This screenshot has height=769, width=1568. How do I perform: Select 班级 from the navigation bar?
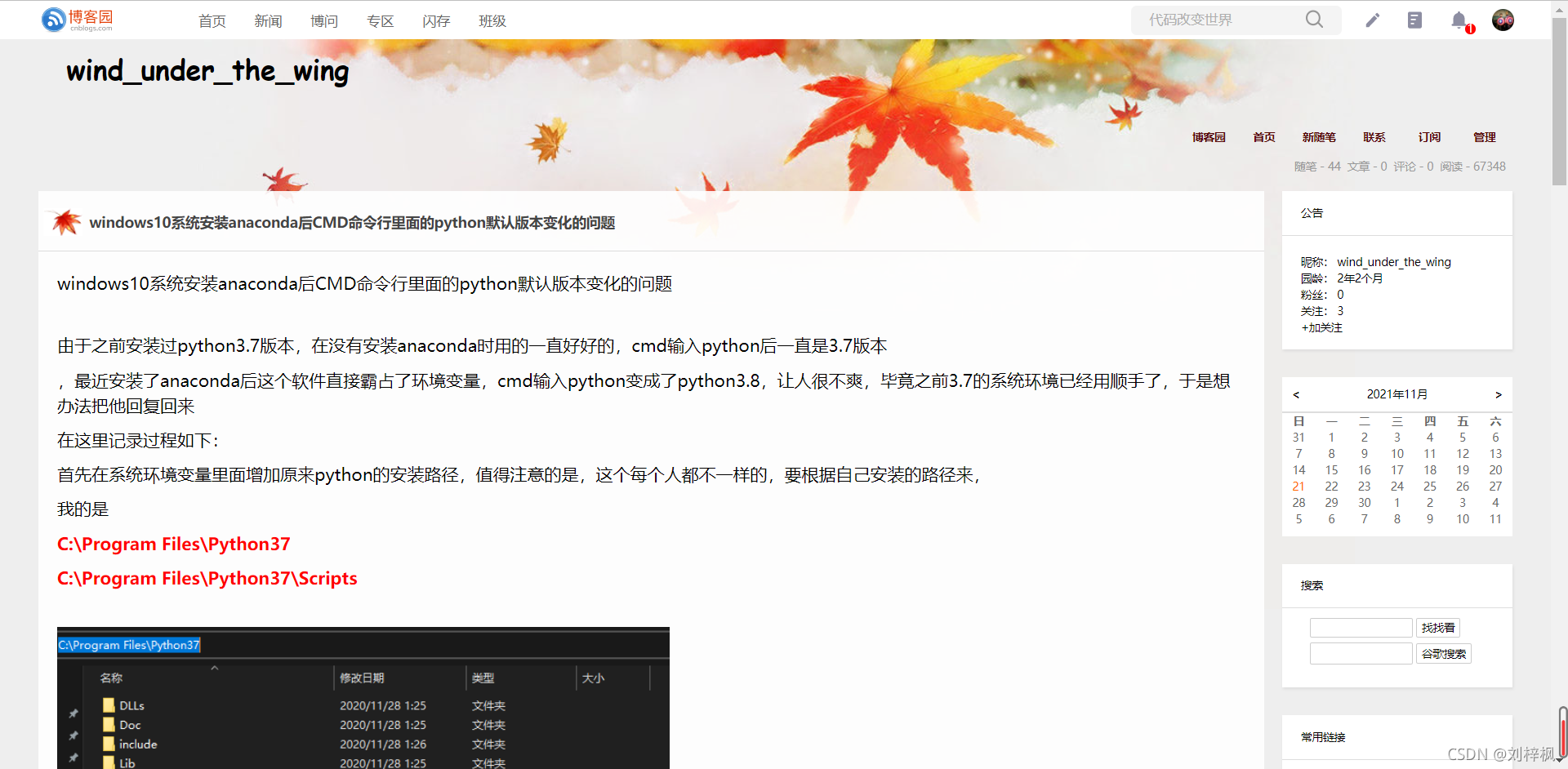pos(492,20)
